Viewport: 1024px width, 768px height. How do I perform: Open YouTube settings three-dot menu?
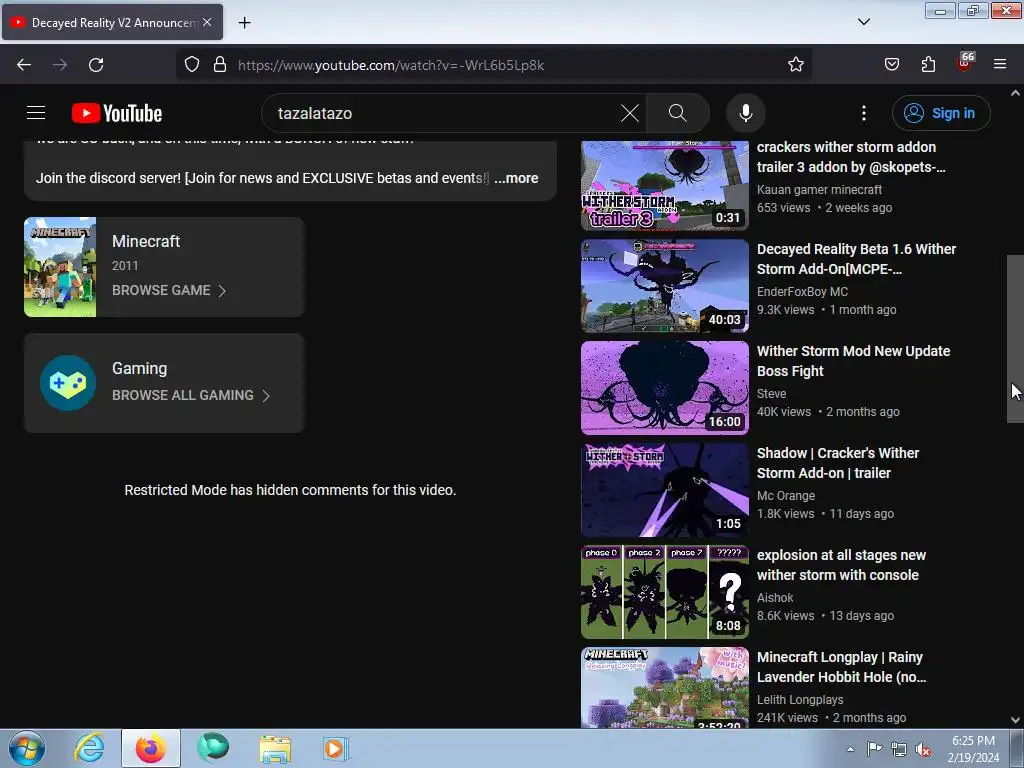point(863,113)
